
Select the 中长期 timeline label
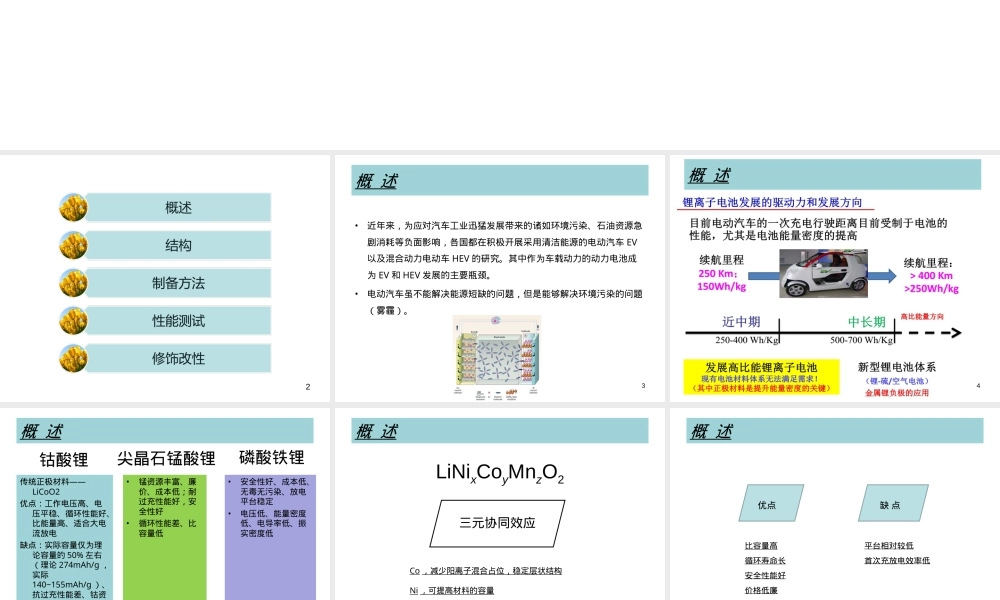867,322
